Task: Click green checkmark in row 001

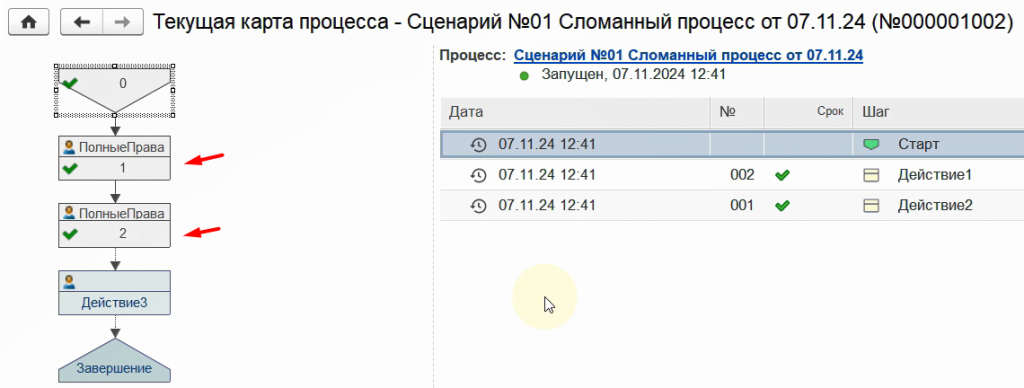Action: 781,205
